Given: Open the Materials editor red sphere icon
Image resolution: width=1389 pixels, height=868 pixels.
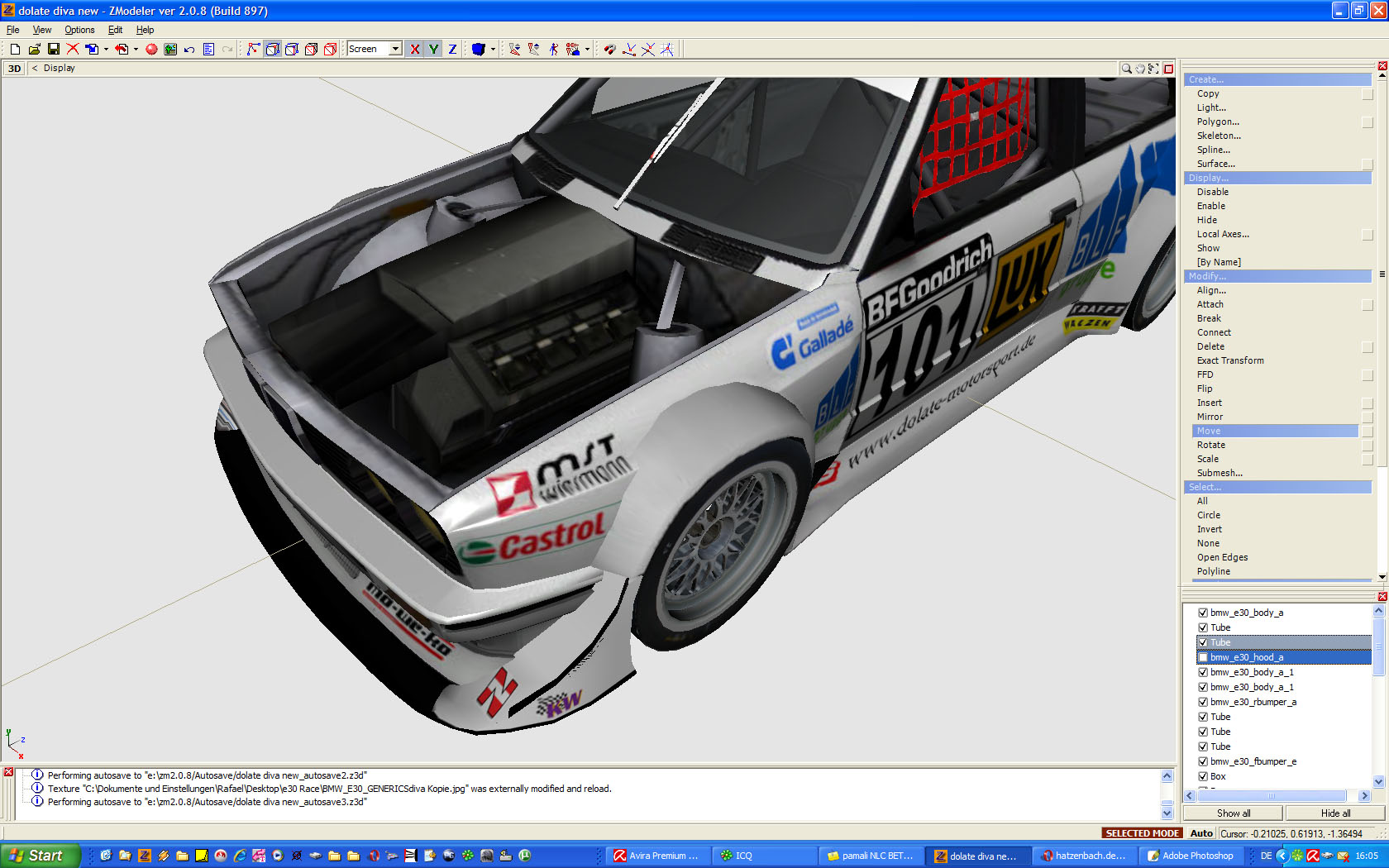Looking at the screenshot, I should [151, 50].
